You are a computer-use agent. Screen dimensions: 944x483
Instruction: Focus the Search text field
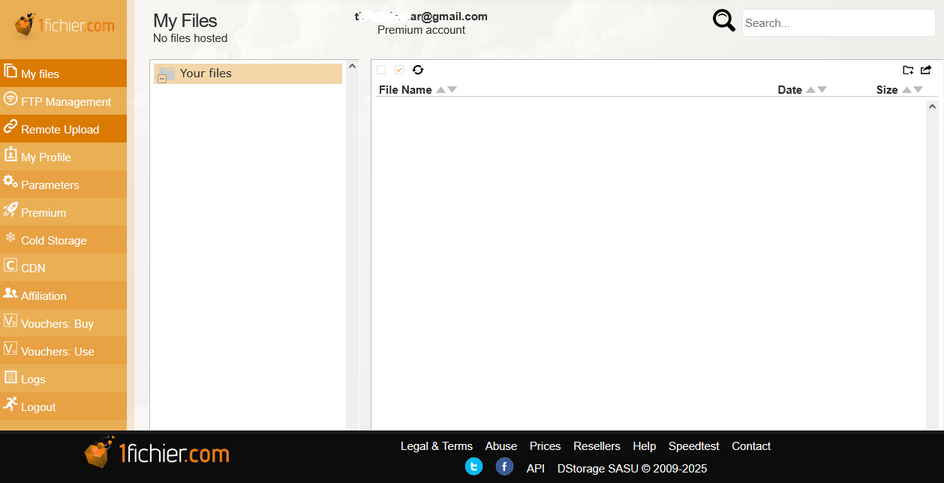click(x=837, y=23)
